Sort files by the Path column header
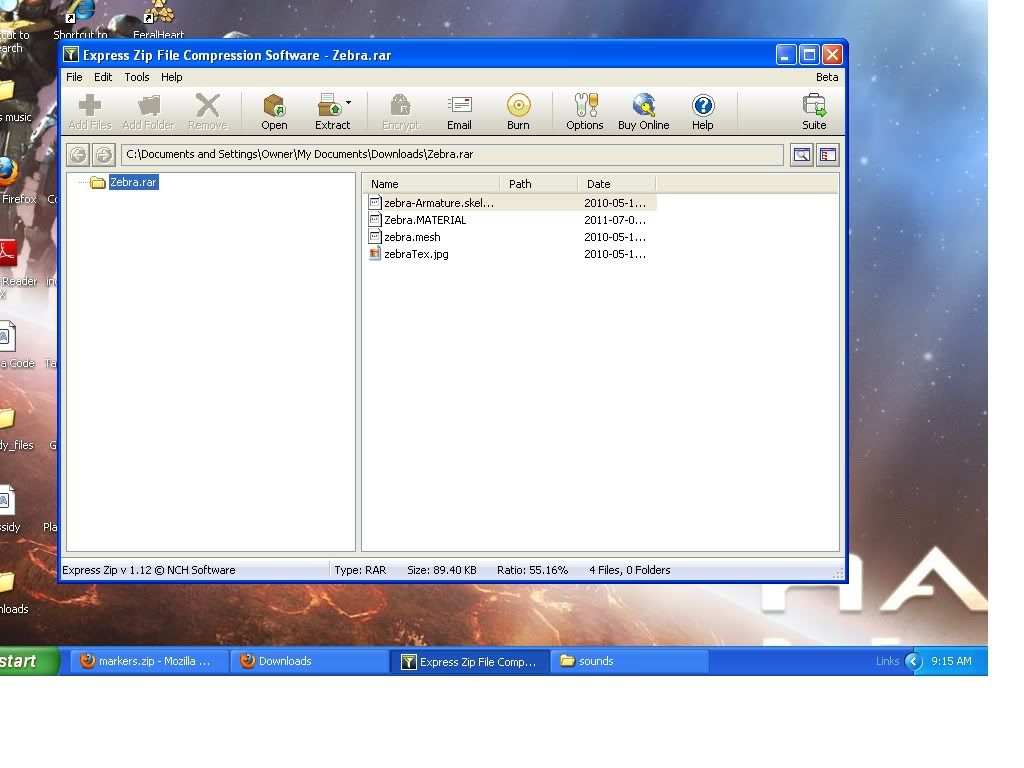 coord(539,184)
